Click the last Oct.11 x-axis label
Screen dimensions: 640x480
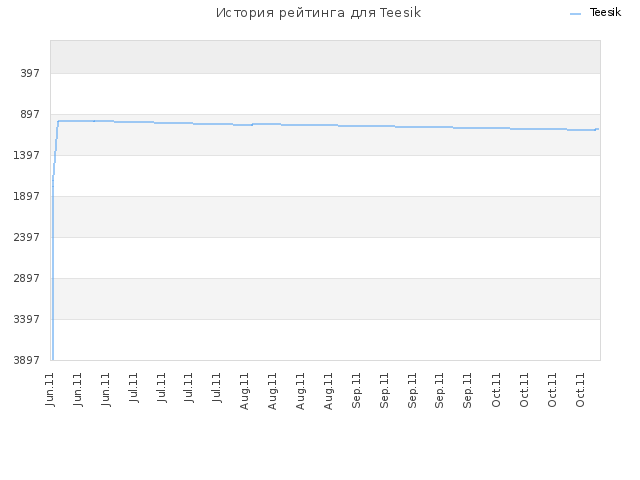pos(580,390)
